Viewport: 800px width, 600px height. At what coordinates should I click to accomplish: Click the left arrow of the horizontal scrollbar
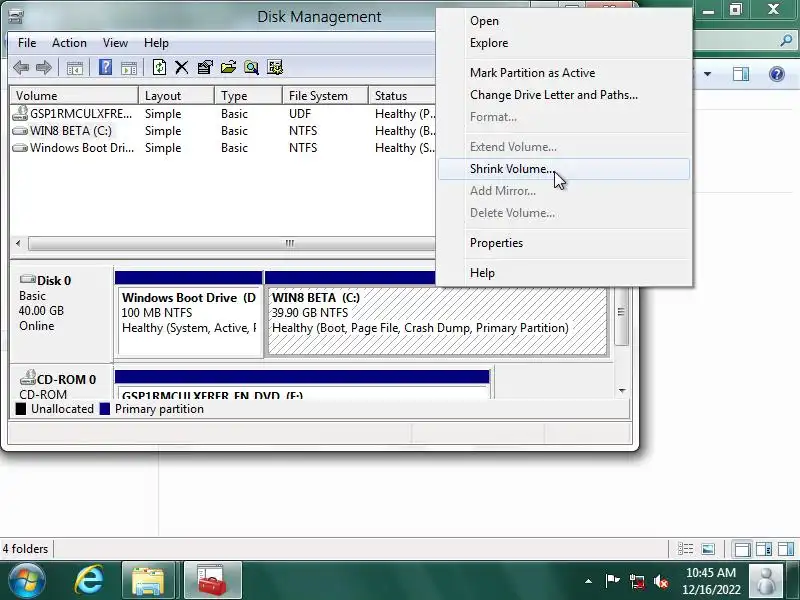pos(18,243)
